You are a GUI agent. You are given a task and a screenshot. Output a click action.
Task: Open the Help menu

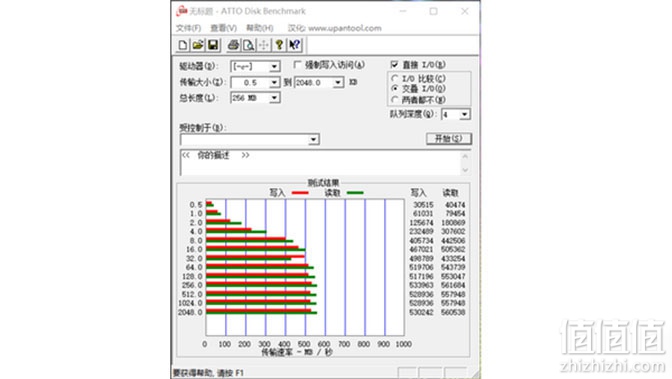260,28
